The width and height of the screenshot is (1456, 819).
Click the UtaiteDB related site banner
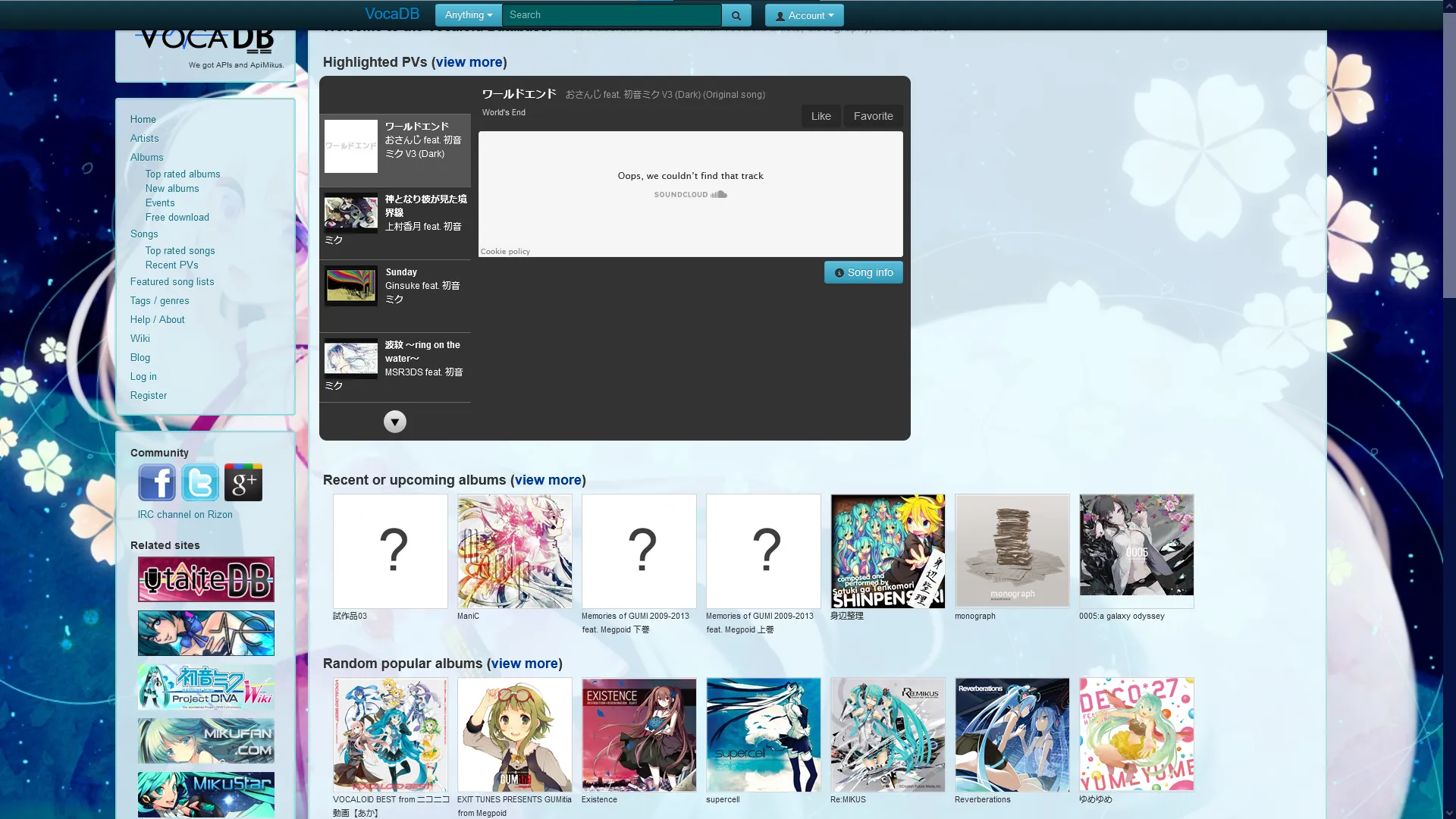point(206,579)
